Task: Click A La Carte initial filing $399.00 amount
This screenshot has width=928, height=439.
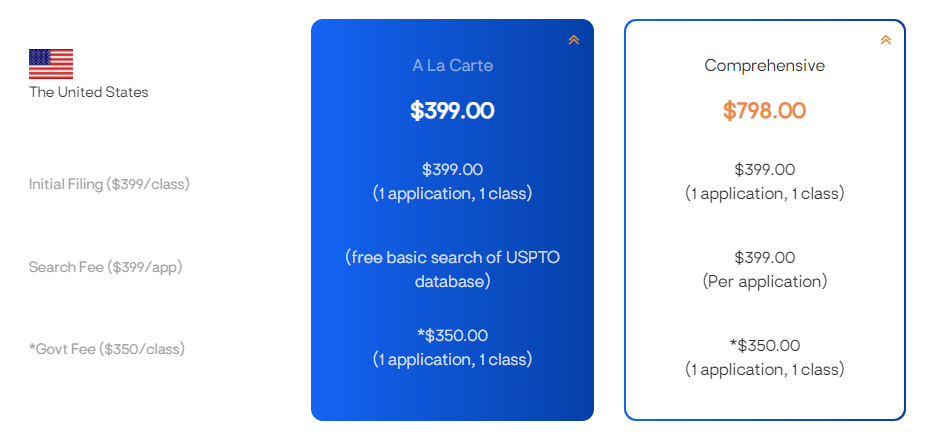Action: coord(452,170)
